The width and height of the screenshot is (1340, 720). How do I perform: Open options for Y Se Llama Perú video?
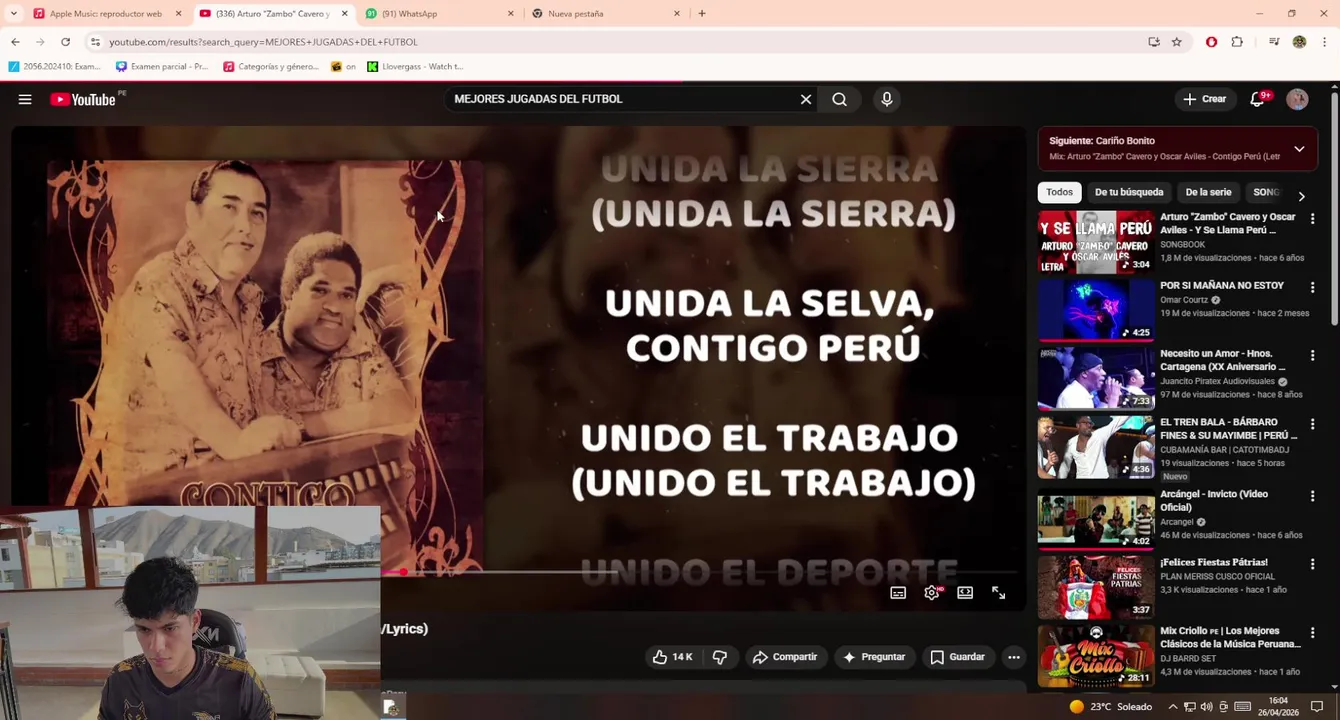click(1312, 218)
